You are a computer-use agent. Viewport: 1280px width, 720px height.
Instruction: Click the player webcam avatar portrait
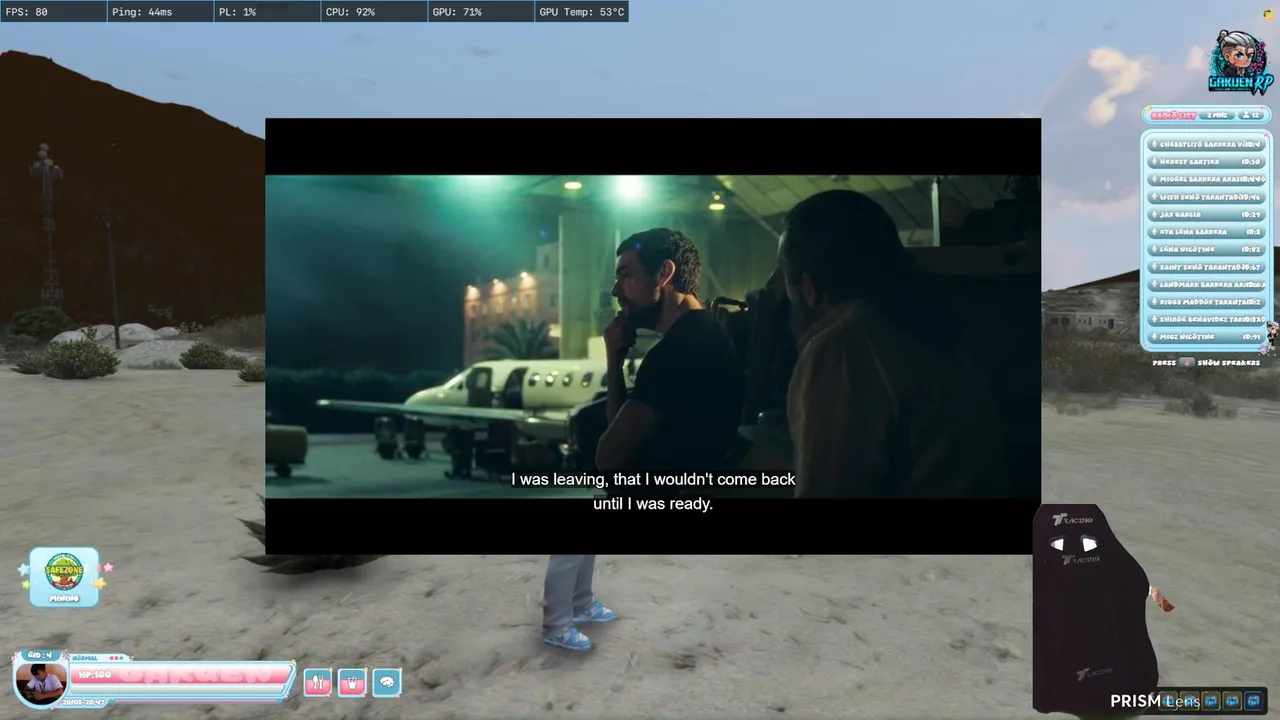[x=42, y=684]
